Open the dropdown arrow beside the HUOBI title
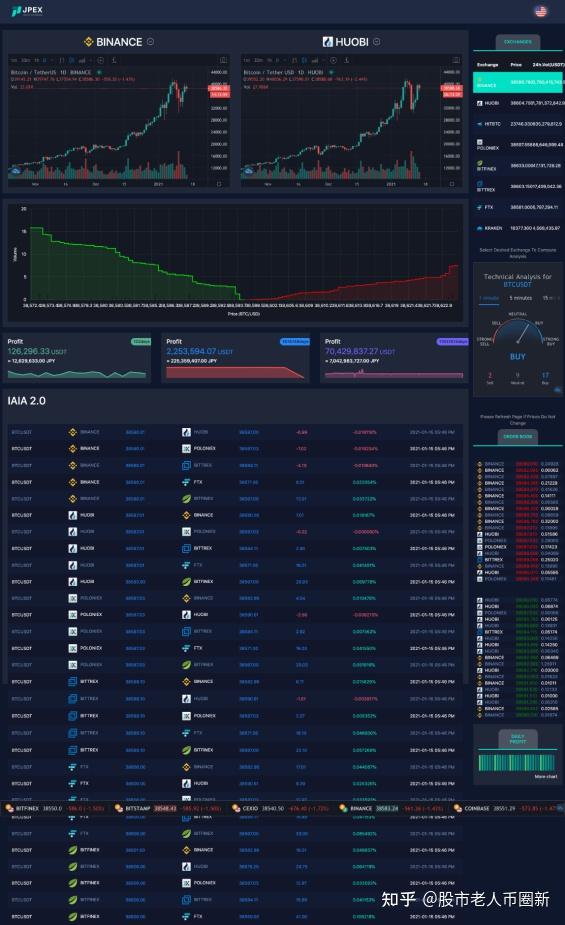This screenshot has width=565, height=925. (x=376, y=42)
